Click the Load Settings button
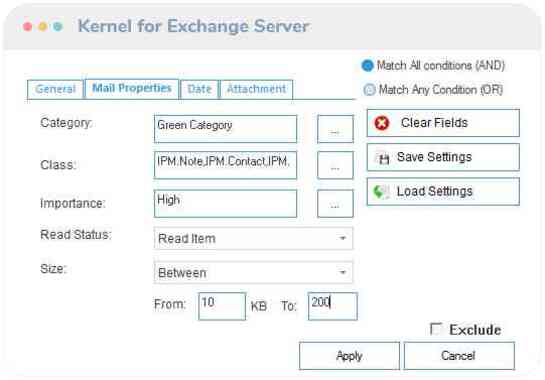This screenshot has height=380, width=545. [x=443, y=192]
